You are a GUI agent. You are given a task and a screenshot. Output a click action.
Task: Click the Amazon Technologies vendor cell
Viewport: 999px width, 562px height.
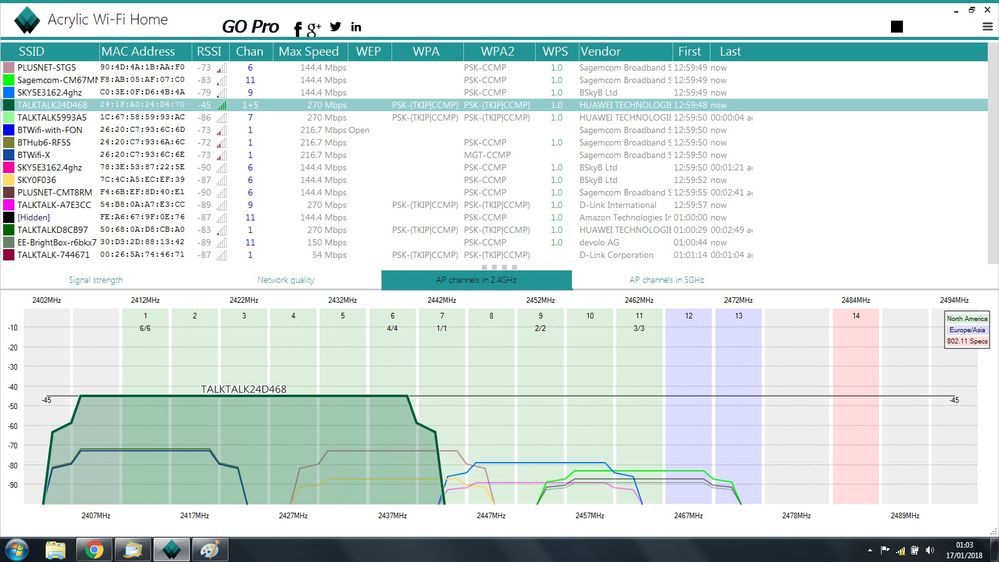pyautogui.click(x=624, y=217)
